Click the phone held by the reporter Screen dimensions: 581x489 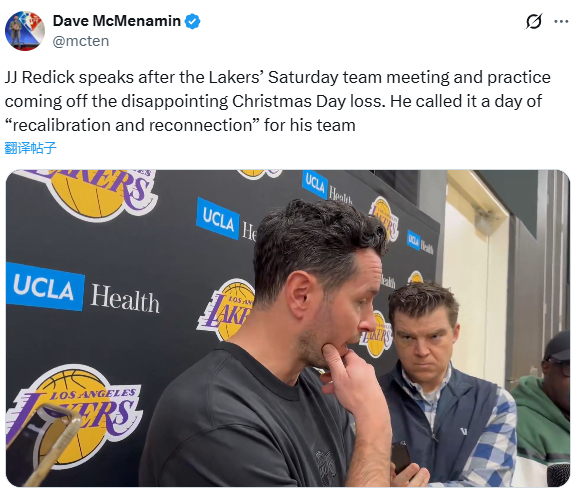click(401, 458)
